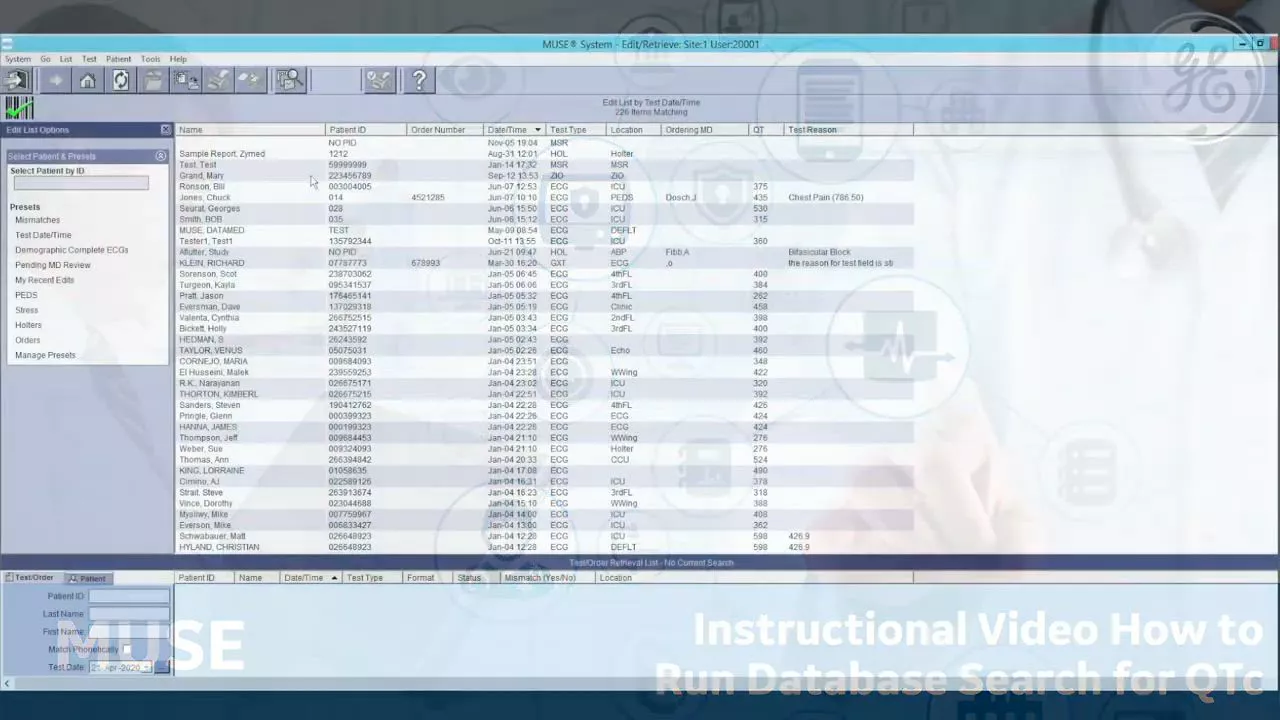Toggle Date/Time sort in retrieval list header
Viewport: 1280px width, 720px height.
click(x=310, y=578)
